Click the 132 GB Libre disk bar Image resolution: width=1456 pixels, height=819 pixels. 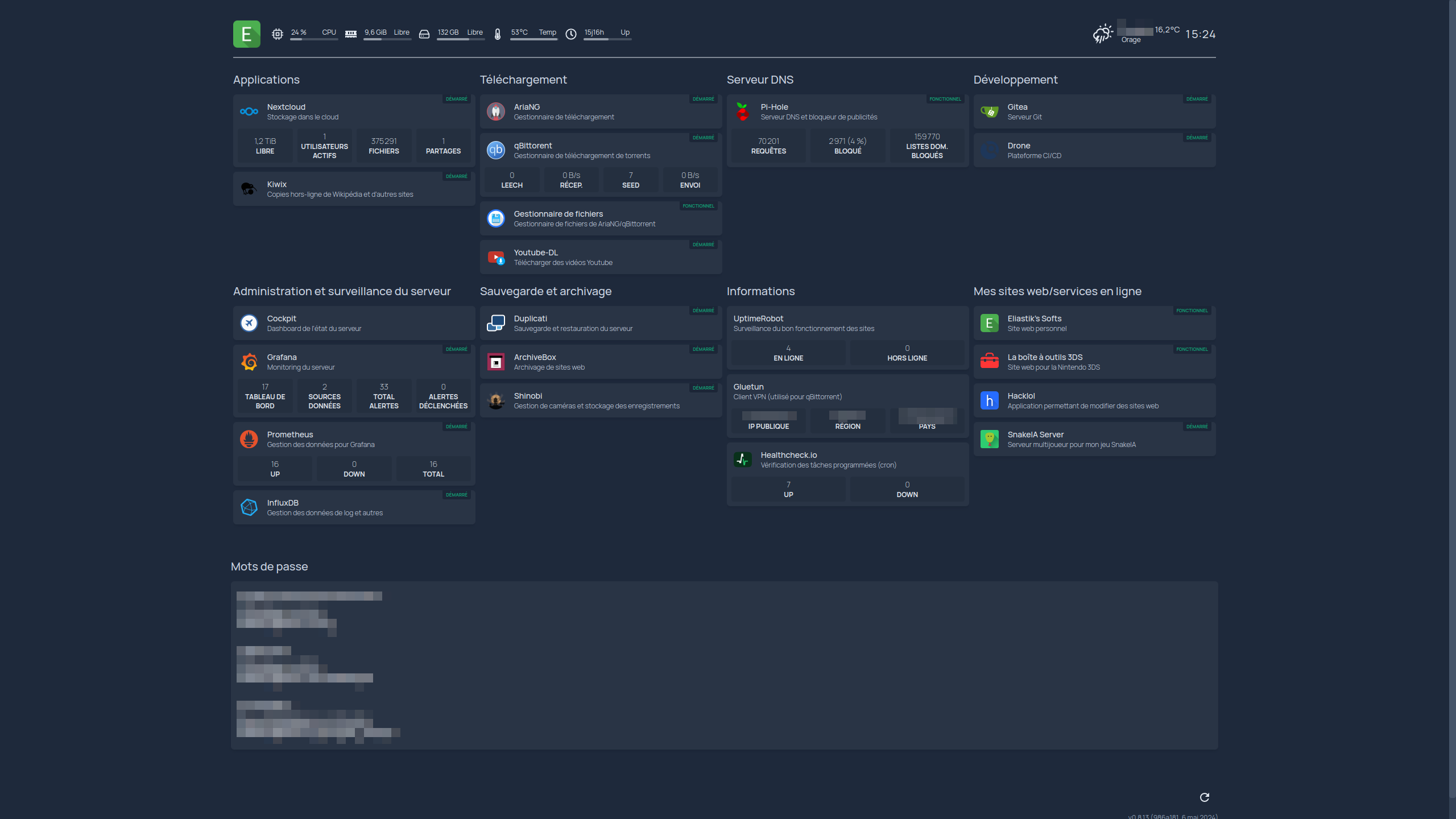pos(461,39)
